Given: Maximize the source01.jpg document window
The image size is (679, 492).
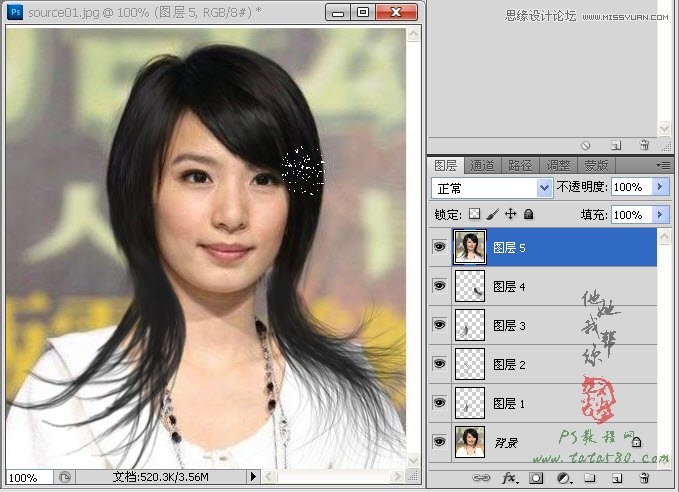Looking at the screenshot, I should [x=363, y=12].
